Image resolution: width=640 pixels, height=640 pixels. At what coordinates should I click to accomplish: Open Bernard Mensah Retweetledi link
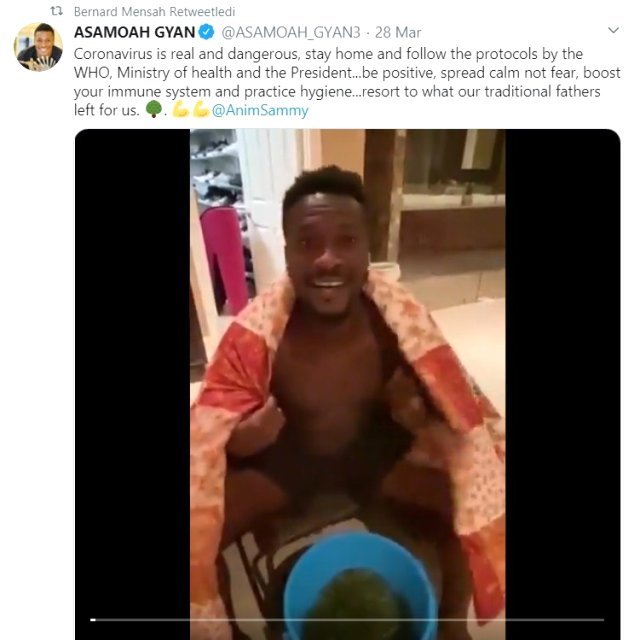[154, 12]
